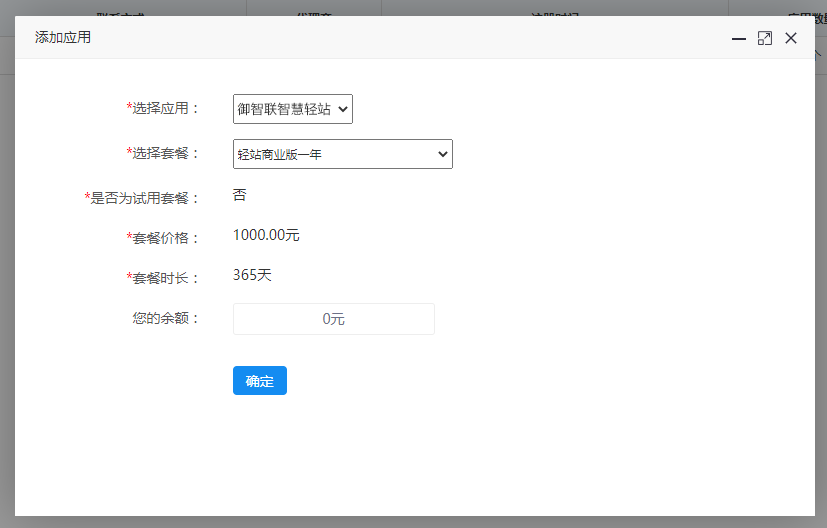Screen dimensions: 827x528
Task: Click the 否 trial package value
Action: [240, 195]
